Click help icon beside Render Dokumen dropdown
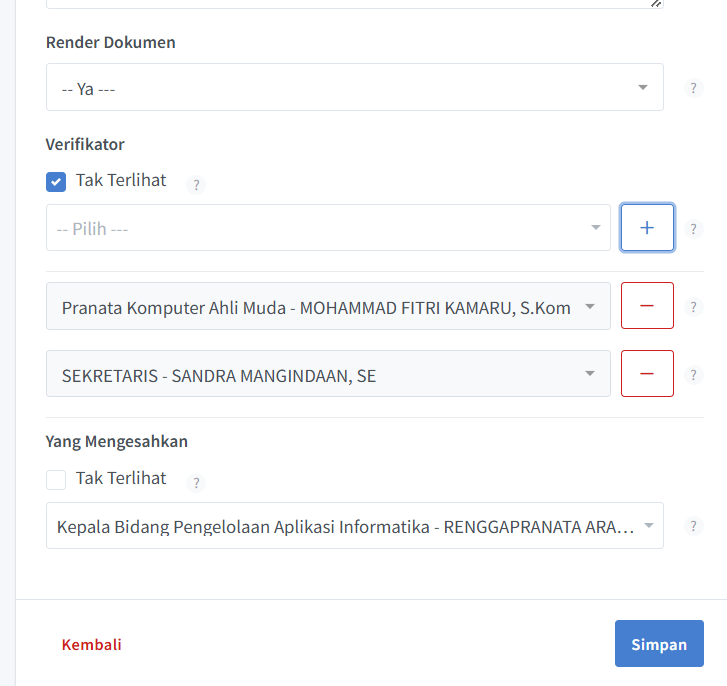This screenshot has width=727, height=686. 694,88
